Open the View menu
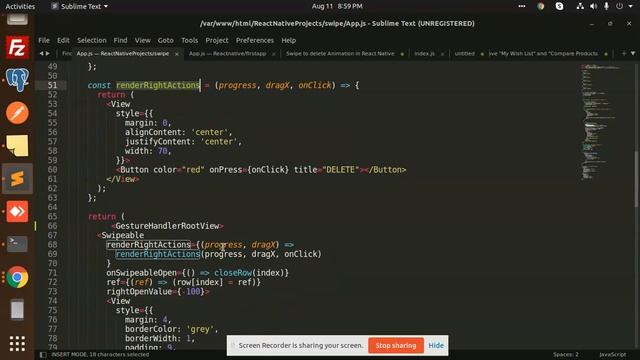 (142, 40)
